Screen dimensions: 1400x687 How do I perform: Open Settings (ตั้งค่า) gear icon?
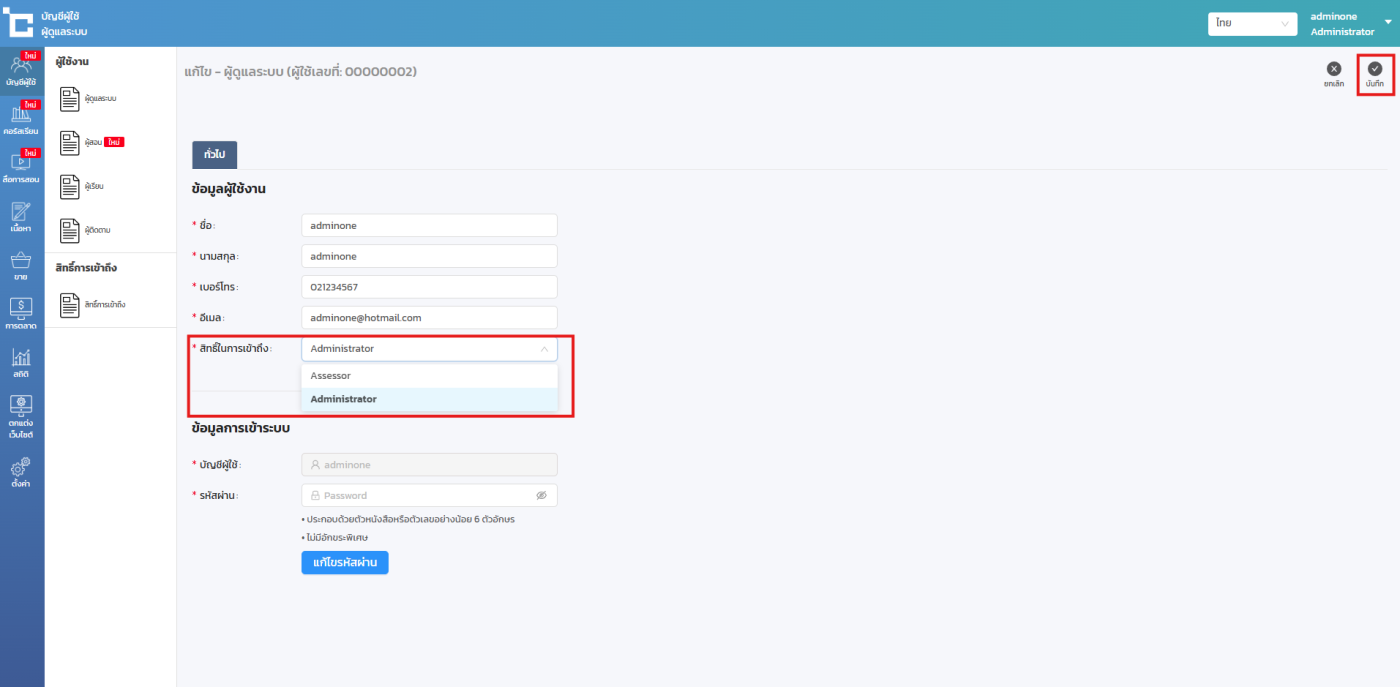[21, 471]
